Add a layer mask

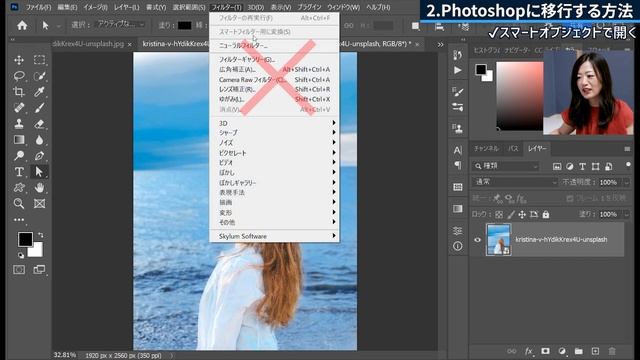[545, 351]
